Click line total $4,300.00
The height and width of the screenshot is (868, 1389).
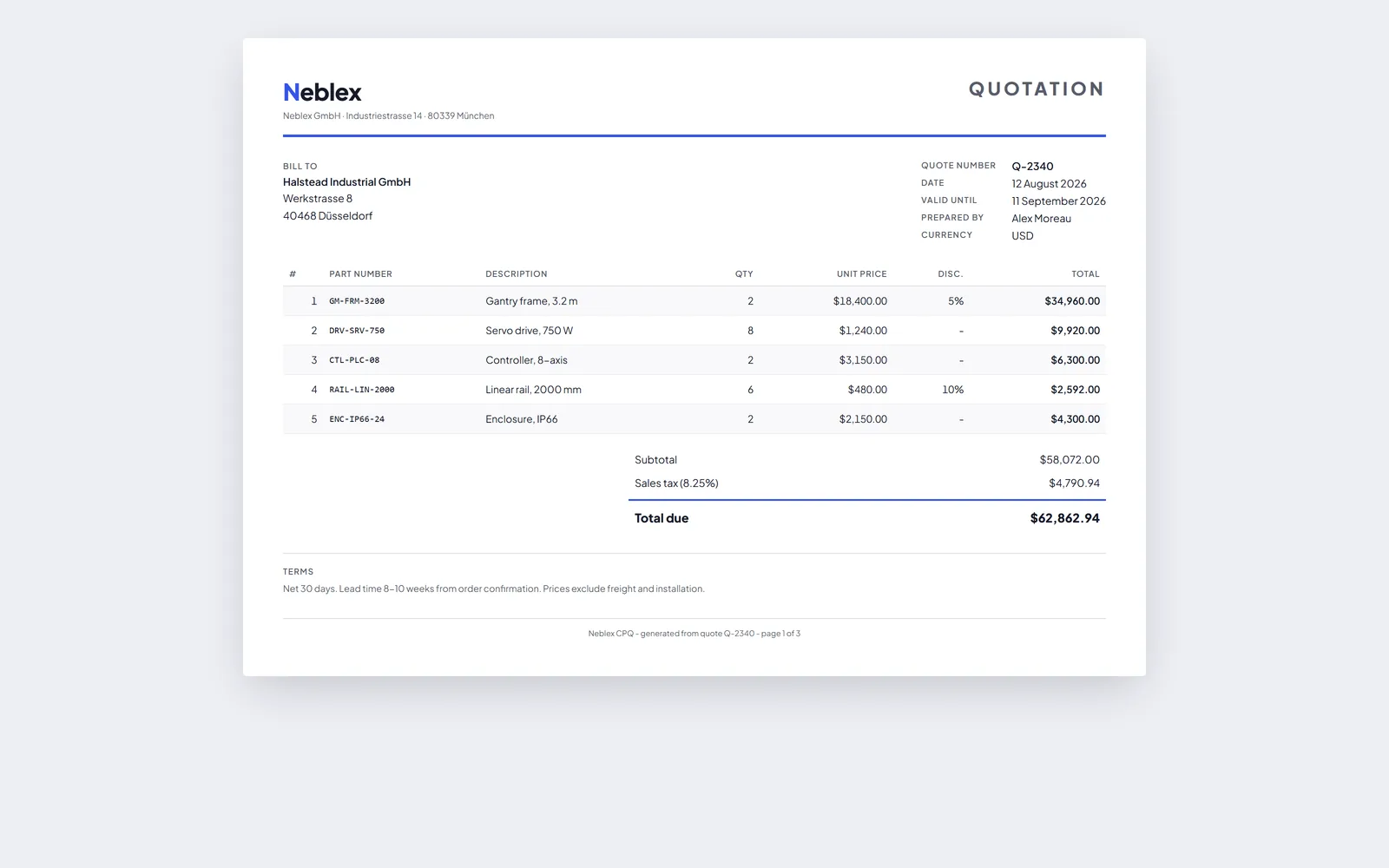coord(1075,419)
